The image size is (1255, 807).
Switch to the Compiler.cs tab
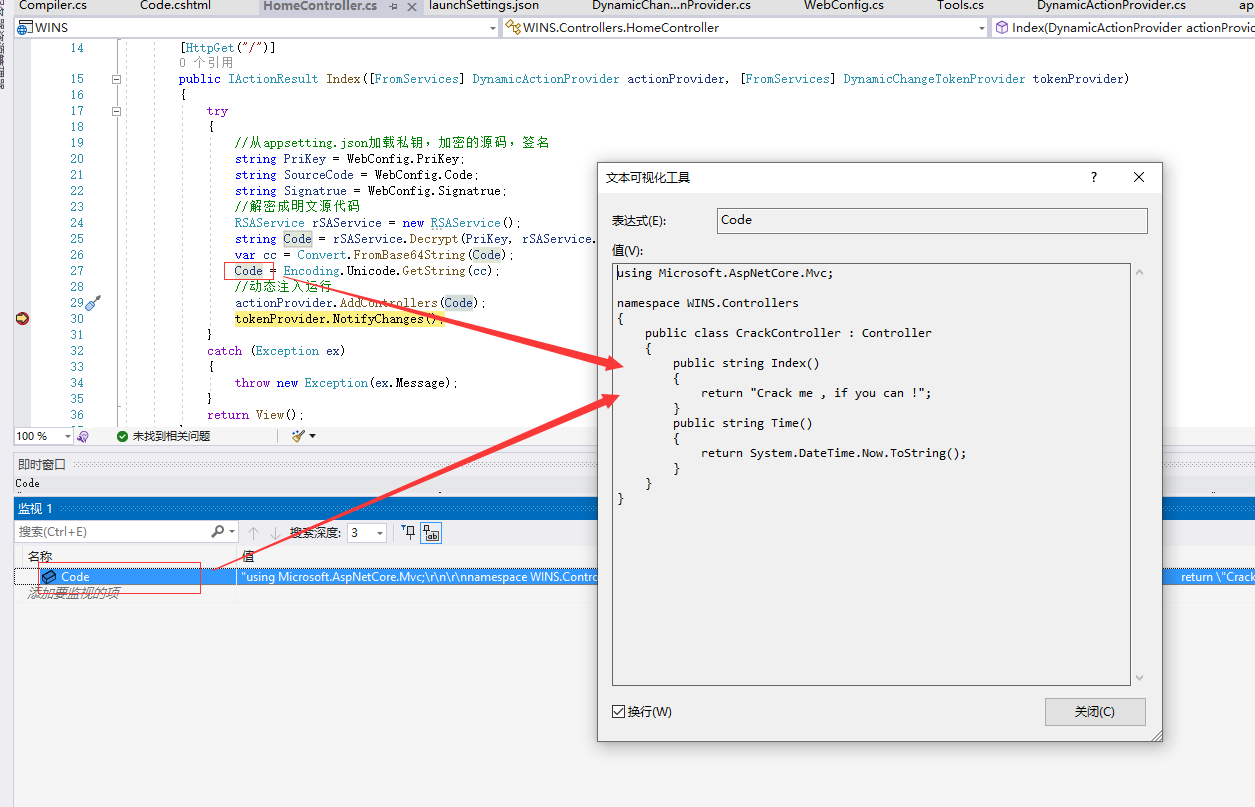coord(53,6)
